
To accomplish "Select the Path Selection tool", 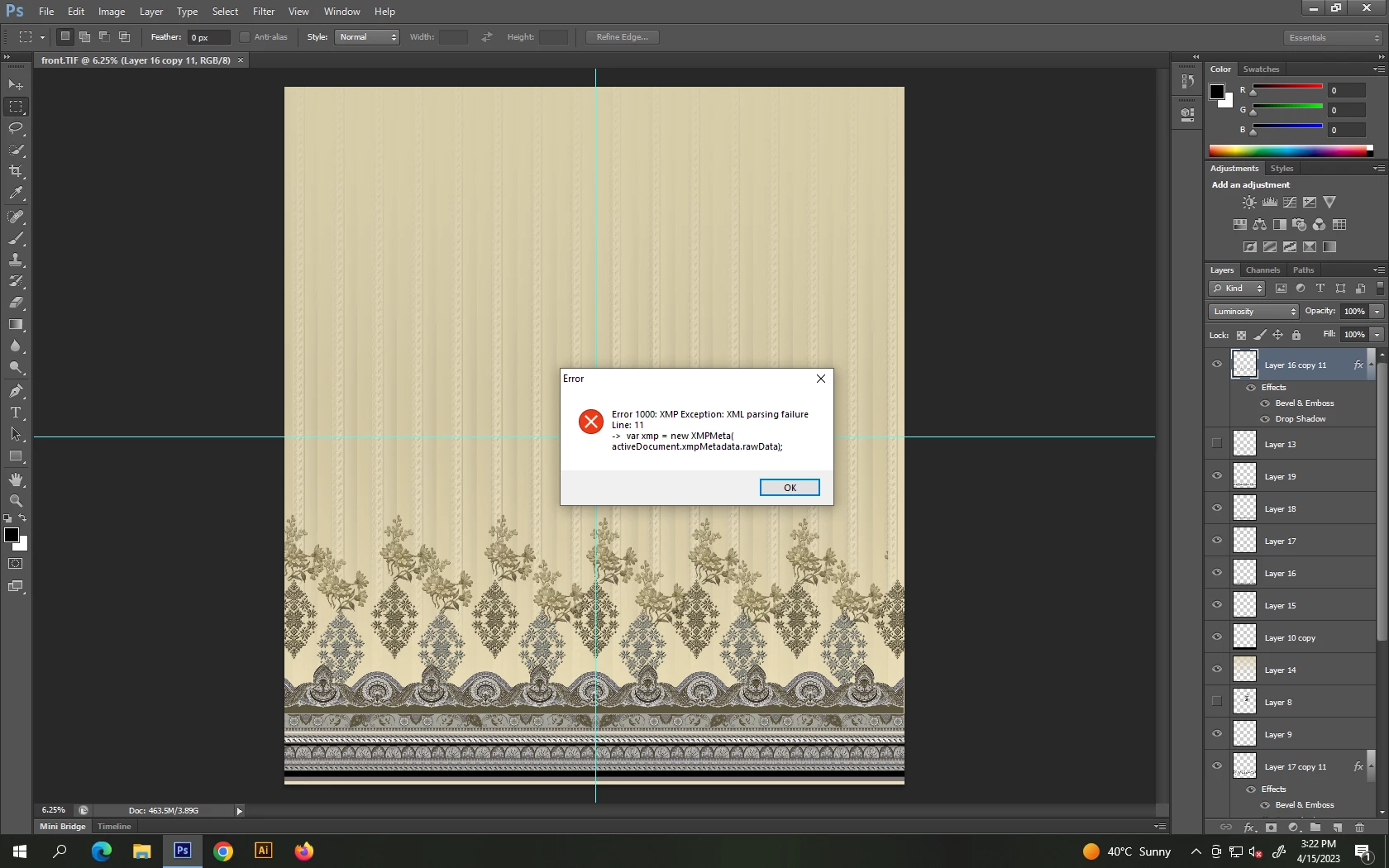I will (16, 434).
